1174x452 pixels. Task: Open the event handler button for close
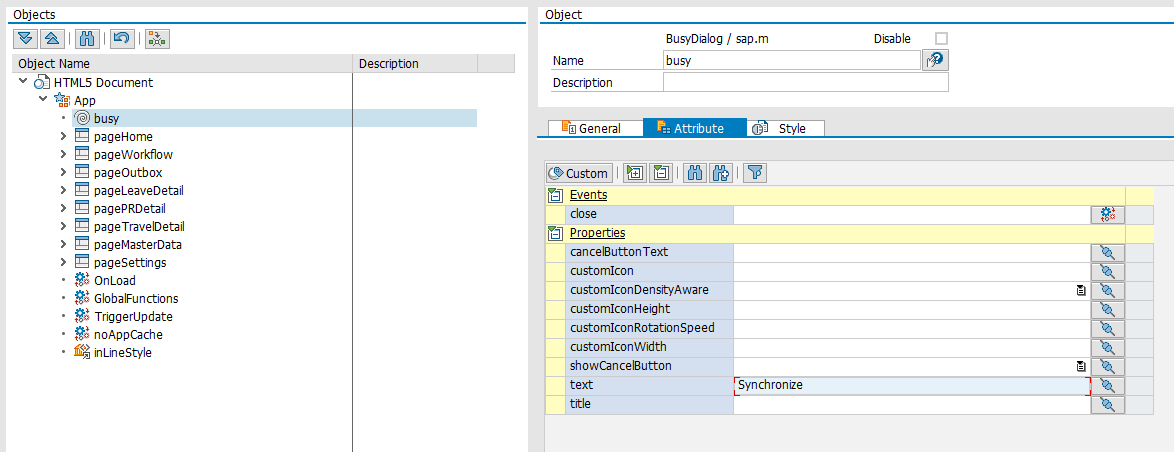coord(1107,214)
